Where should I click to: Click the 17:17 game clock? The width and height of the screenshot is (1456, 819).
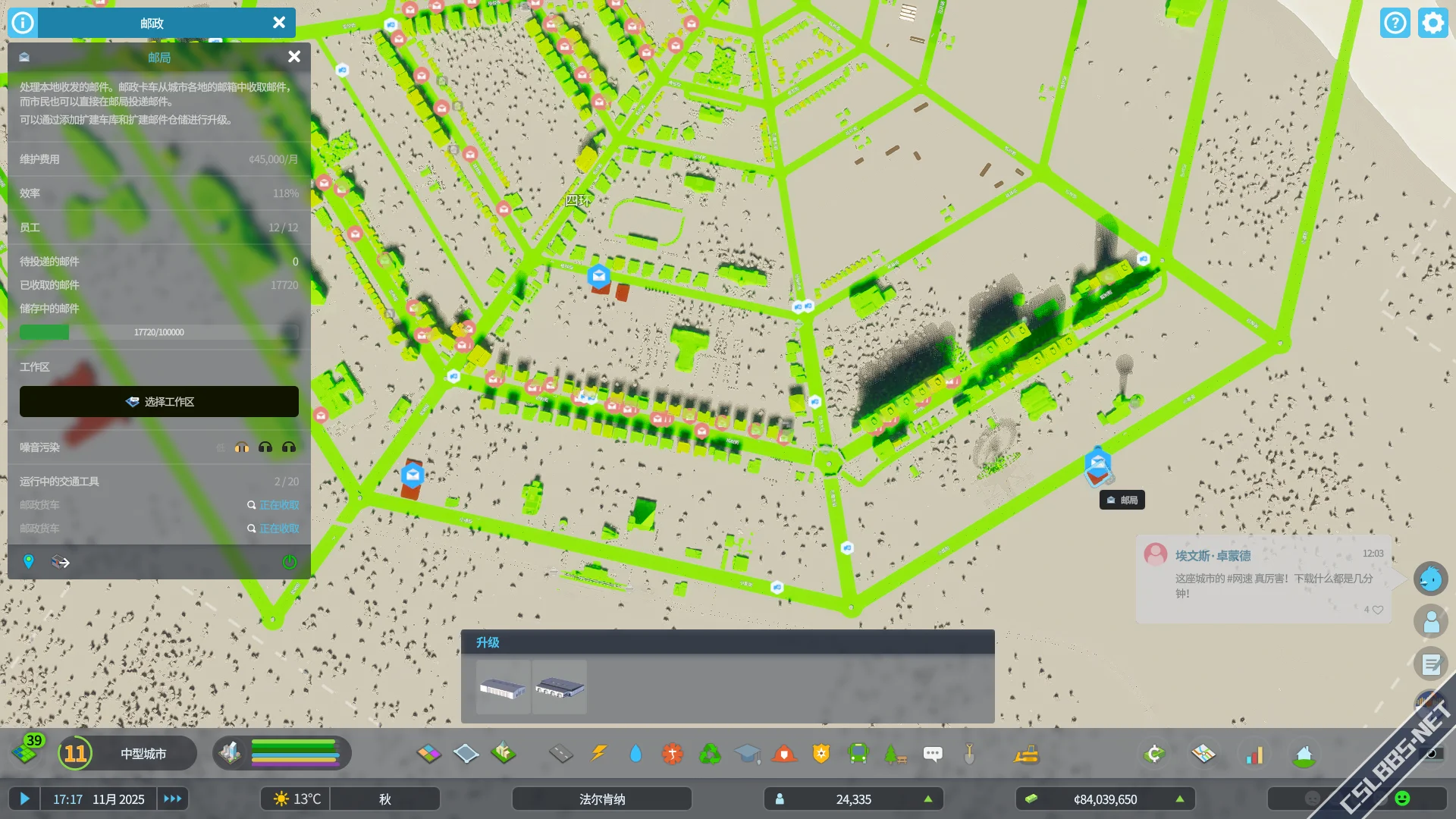pyautogui.click(x=67, y=799)
